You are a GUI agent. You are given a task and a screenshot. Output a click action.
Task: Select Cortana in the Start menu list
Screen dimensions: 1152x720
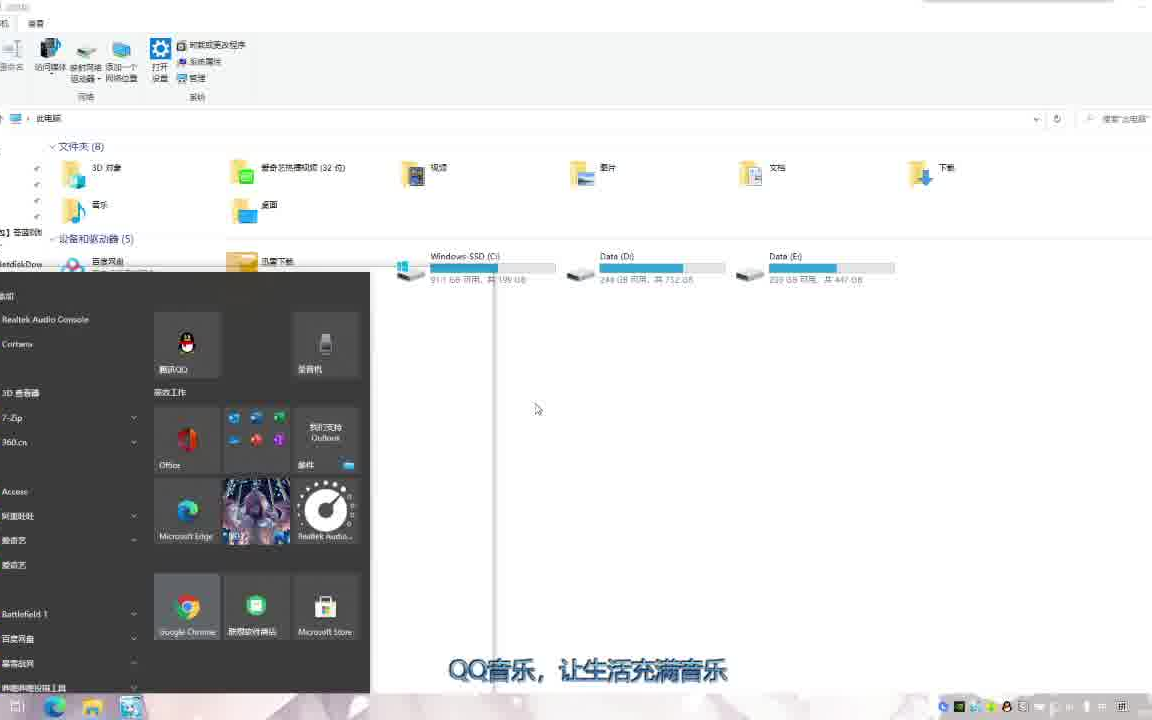point(17,343)
